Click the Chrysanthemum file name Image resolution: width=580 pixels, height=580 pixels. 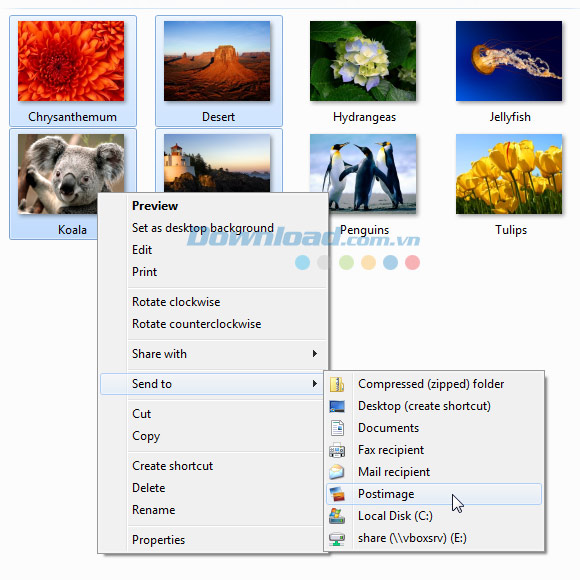[x=72, y=117]
